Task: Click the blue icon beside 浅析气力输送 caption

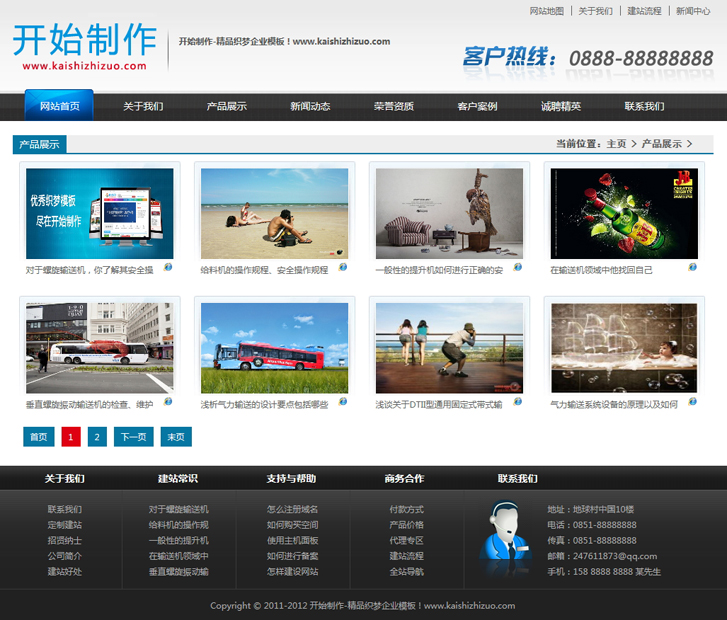Action: 343,402
